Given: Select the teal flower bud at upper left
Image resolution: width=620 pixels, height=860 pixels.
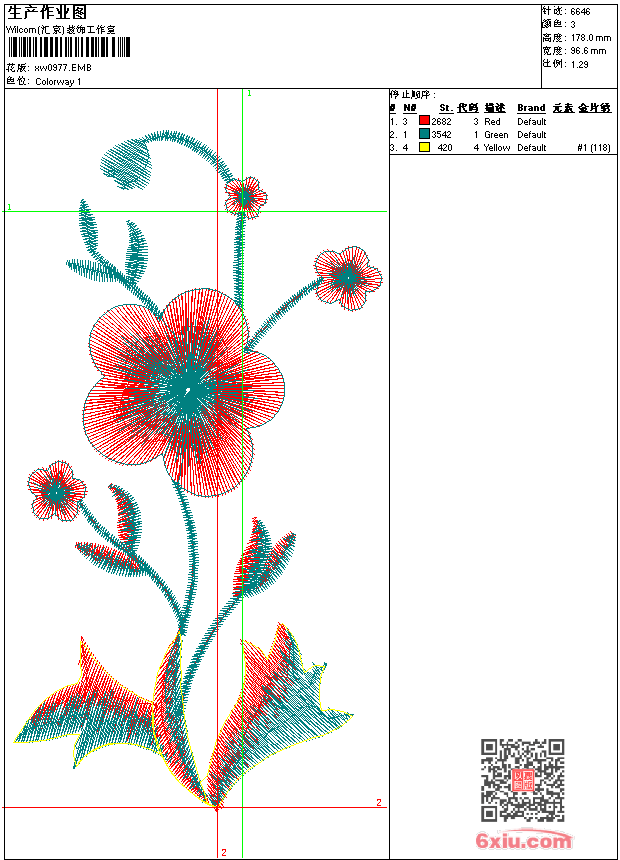Looking at the screenshot, I should (x=126, y=163).
